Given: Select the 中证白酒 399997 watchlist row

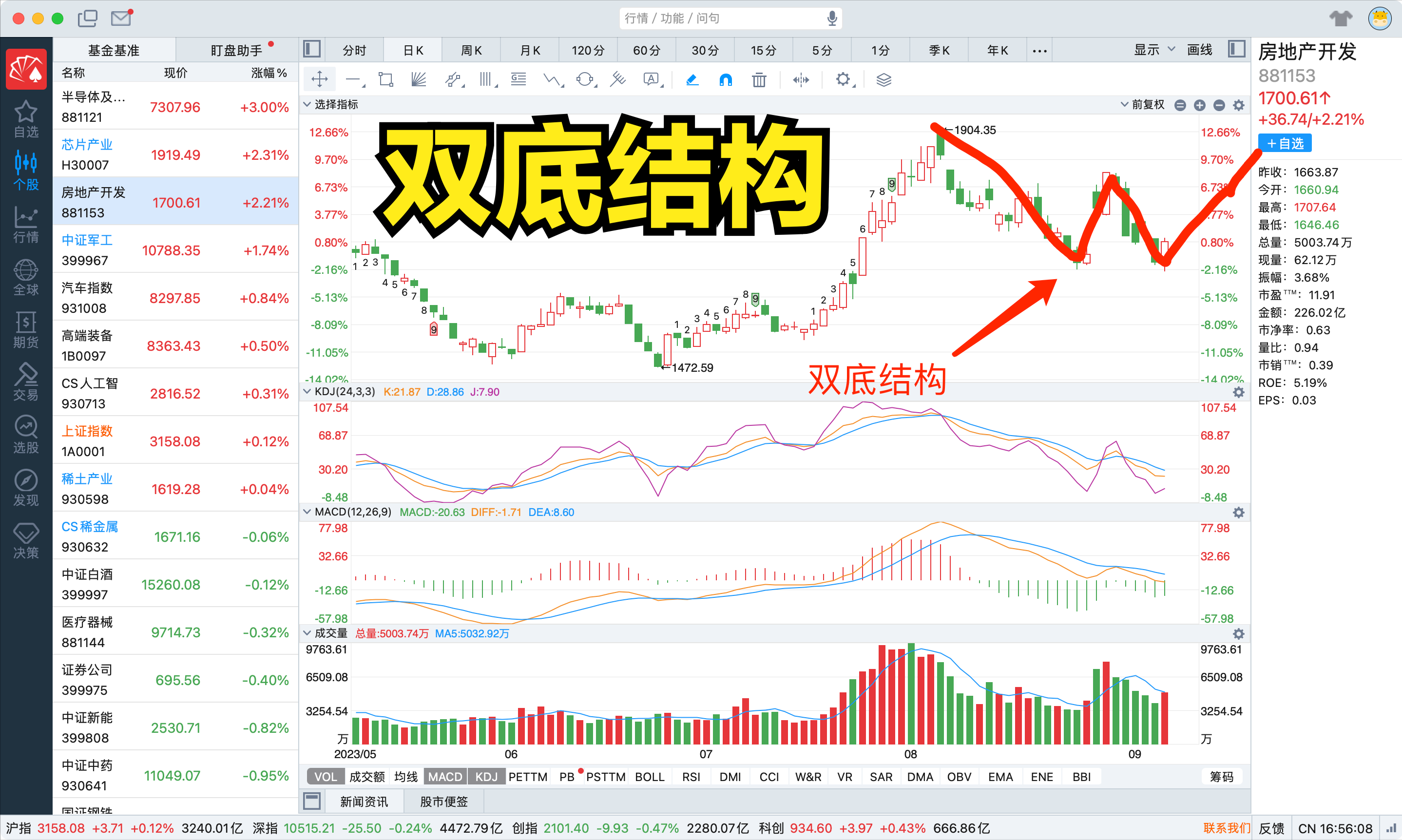Looking at the screenshot, I should (x=175, y=584).
